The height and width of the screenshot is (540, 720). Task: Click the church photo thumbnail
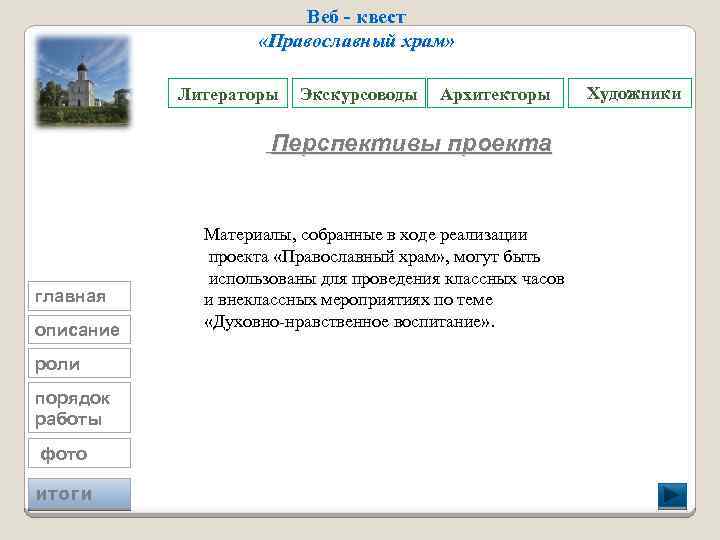pos(83,81)
